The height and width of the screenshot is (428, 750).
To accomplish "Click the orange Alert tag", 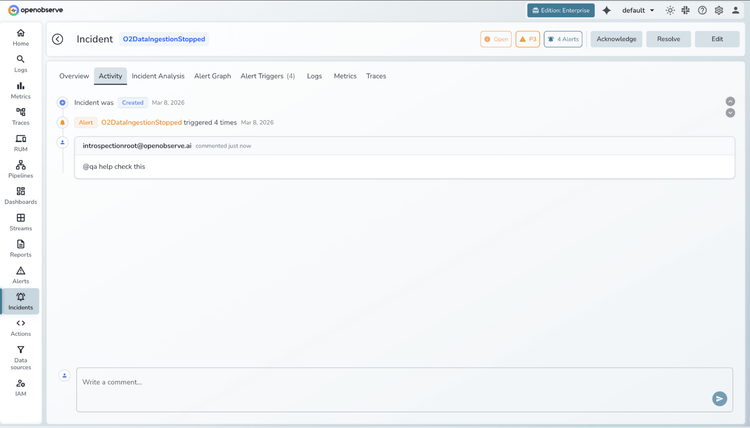I will (86, 122).
